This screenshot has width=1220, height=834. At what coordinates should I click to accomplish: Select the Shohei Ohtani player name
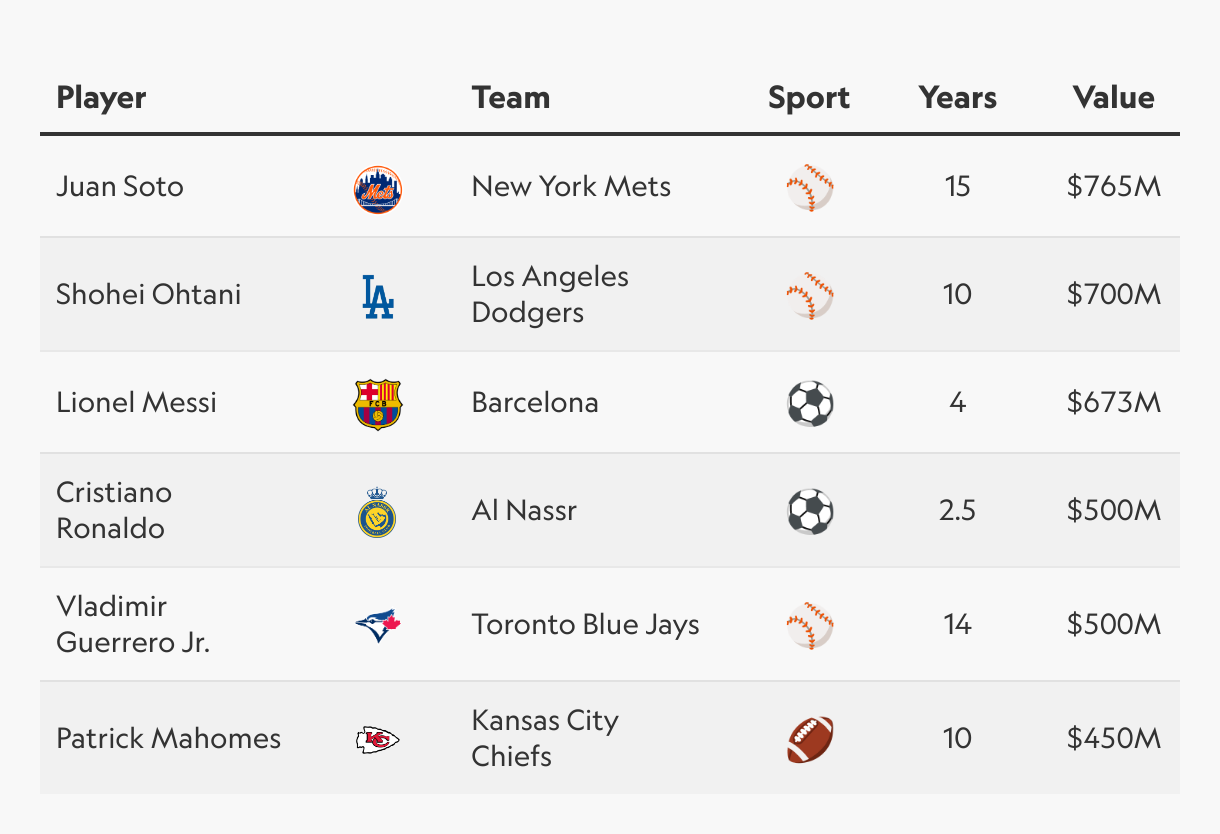[x=149, y=295]
